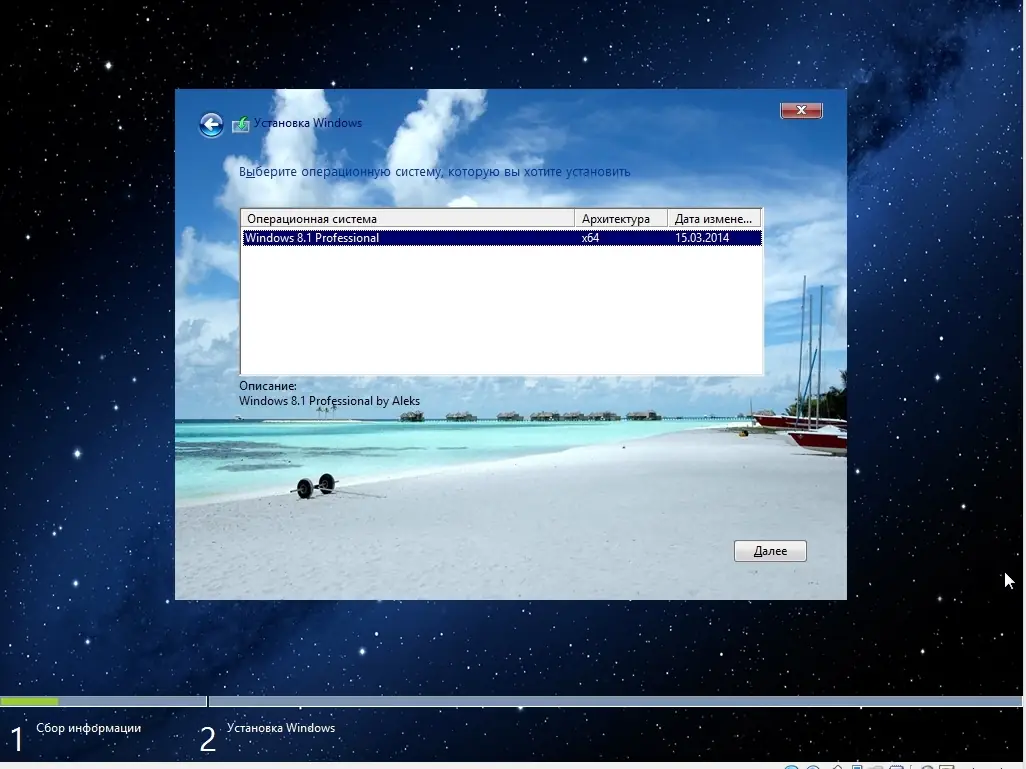Screen dimensions: 1026x769
Task: Click the Операционная система column header
Action: (x=407, y=219)
